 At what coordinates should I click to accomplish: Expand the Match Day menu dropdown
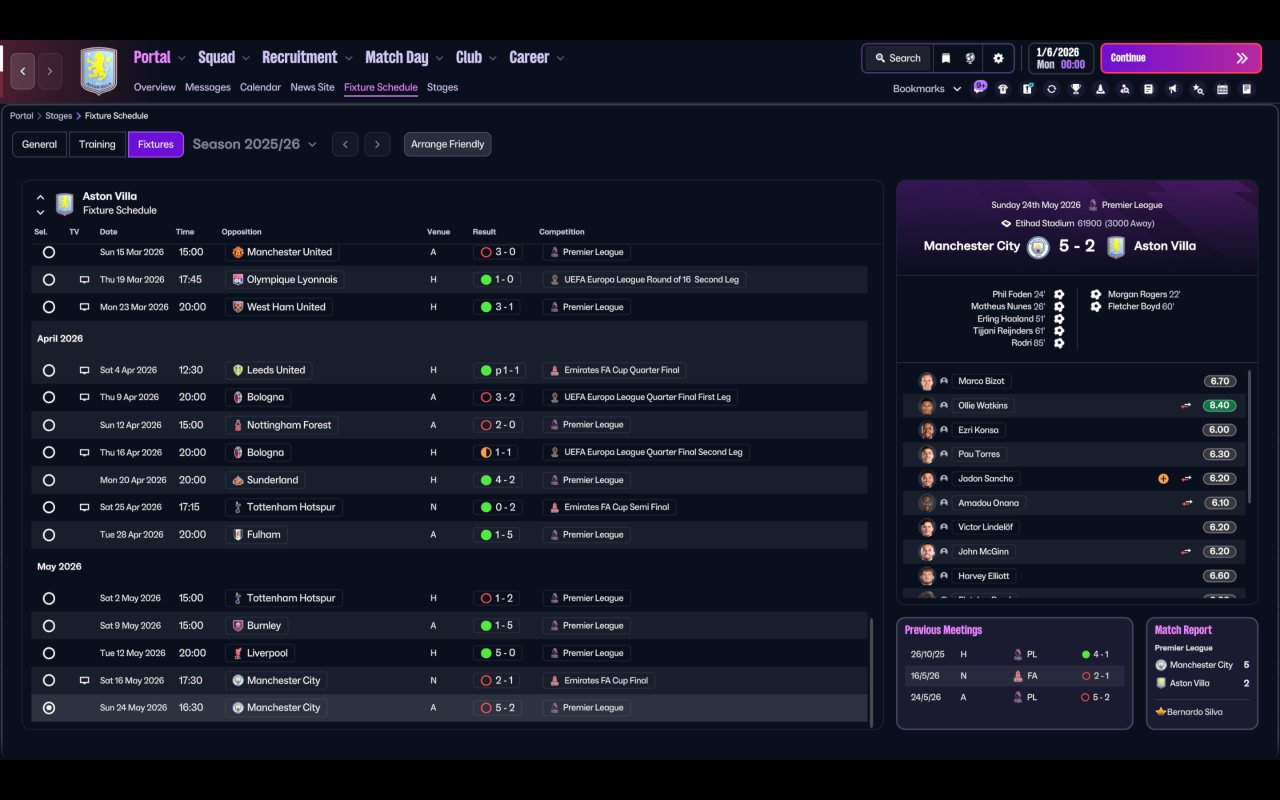click(x=440, y=58)
